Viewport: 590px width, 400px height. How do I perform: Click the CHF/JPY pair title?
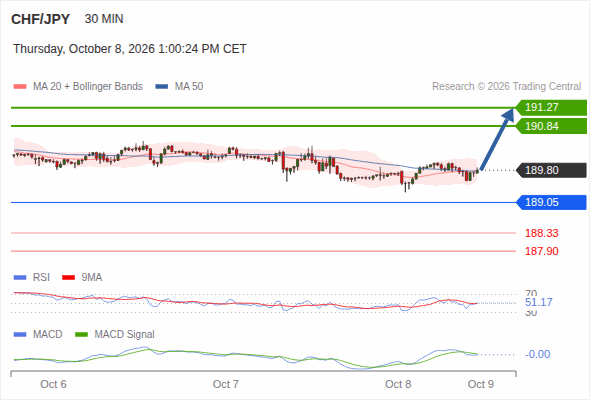click(x=40, y=19)
